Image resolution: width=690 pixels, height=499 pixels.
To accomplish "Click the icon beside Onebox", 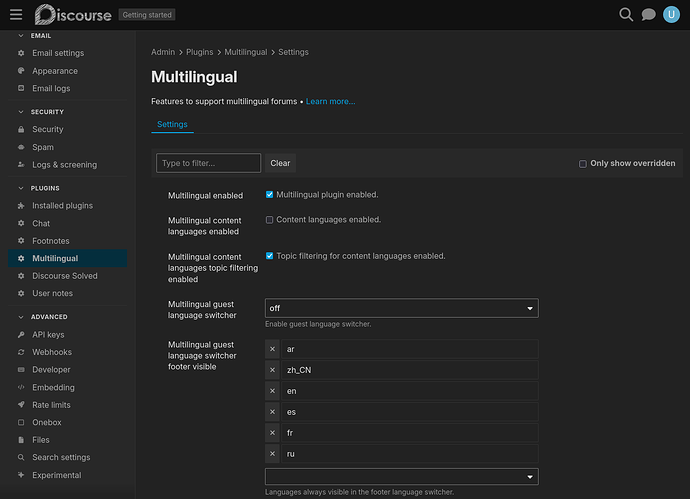I will [x=21, y=422].
